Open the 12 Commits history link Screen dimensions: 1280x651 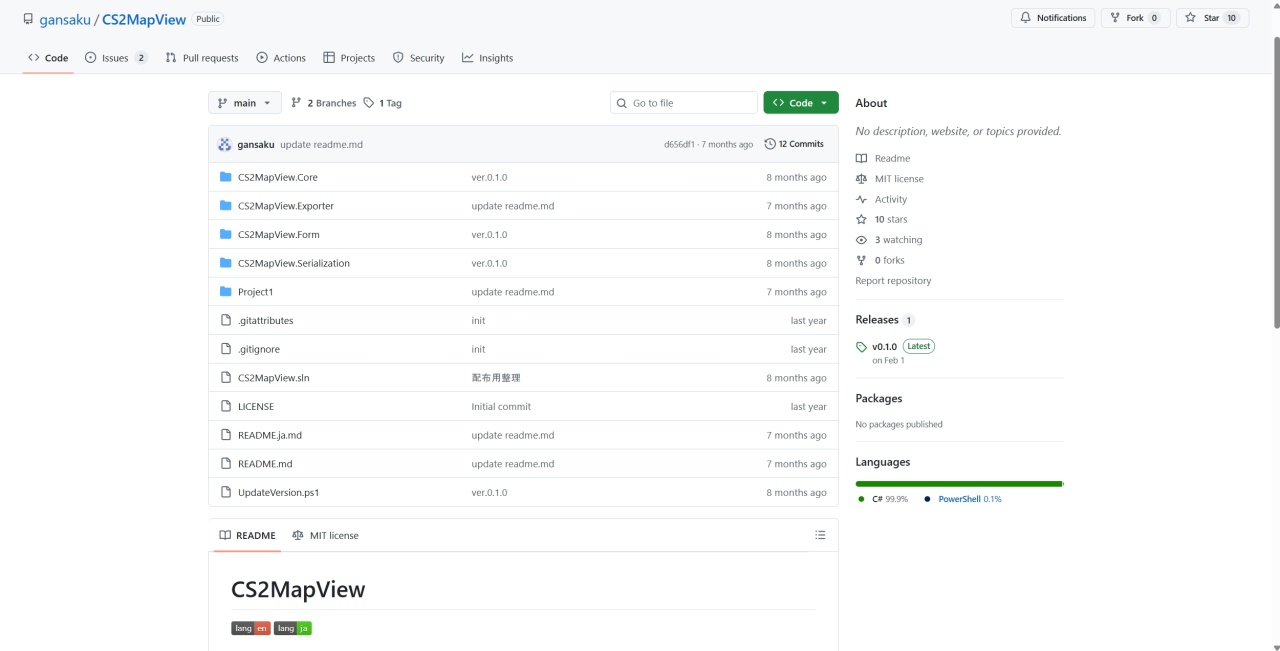tap(794, 144)
